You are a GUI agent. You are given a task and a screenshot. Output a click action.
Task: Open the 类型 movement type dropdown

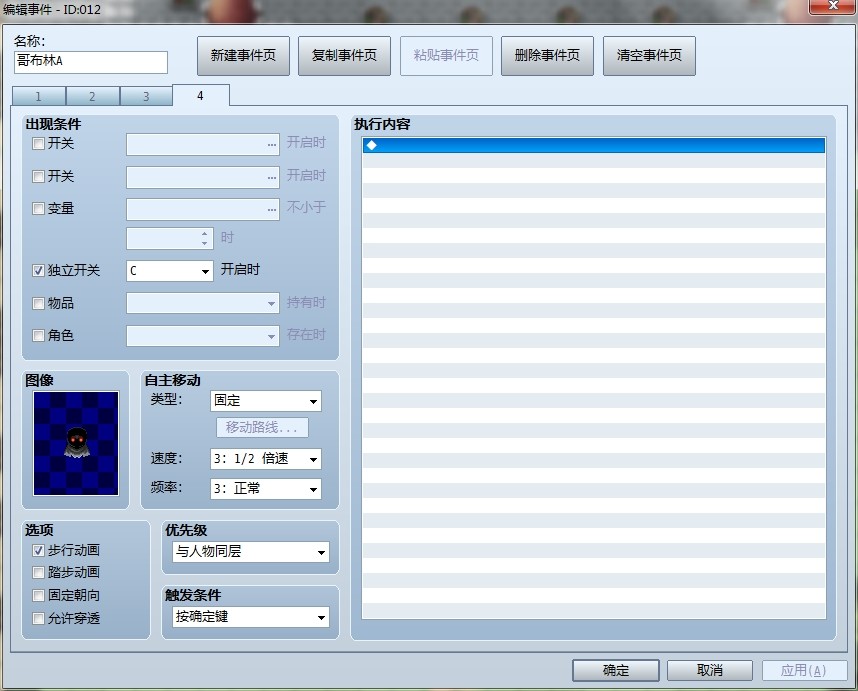click(x=266, y=401)
